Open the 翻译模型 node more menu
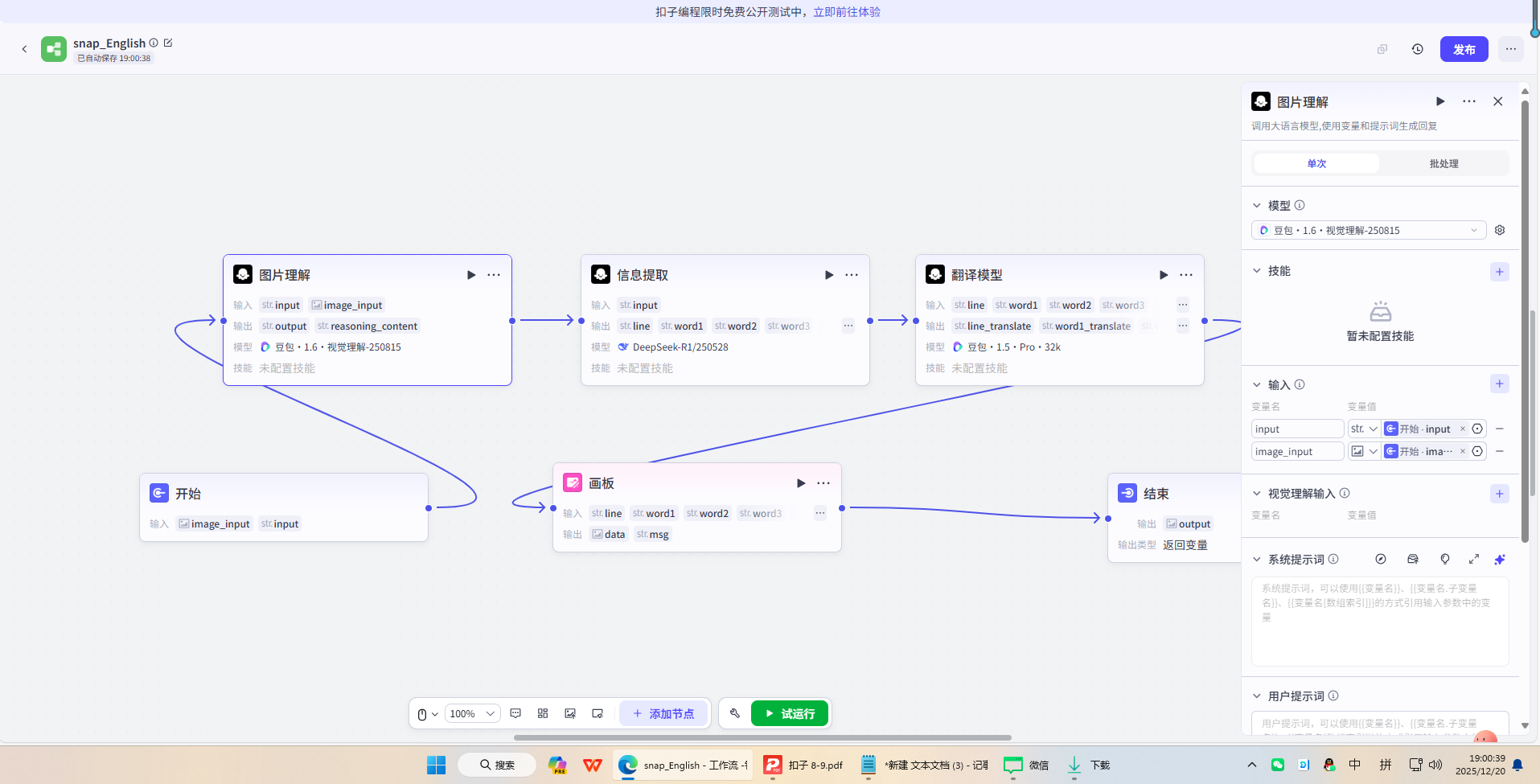Screen dimensions: 1540x784 click(1186, 275)
